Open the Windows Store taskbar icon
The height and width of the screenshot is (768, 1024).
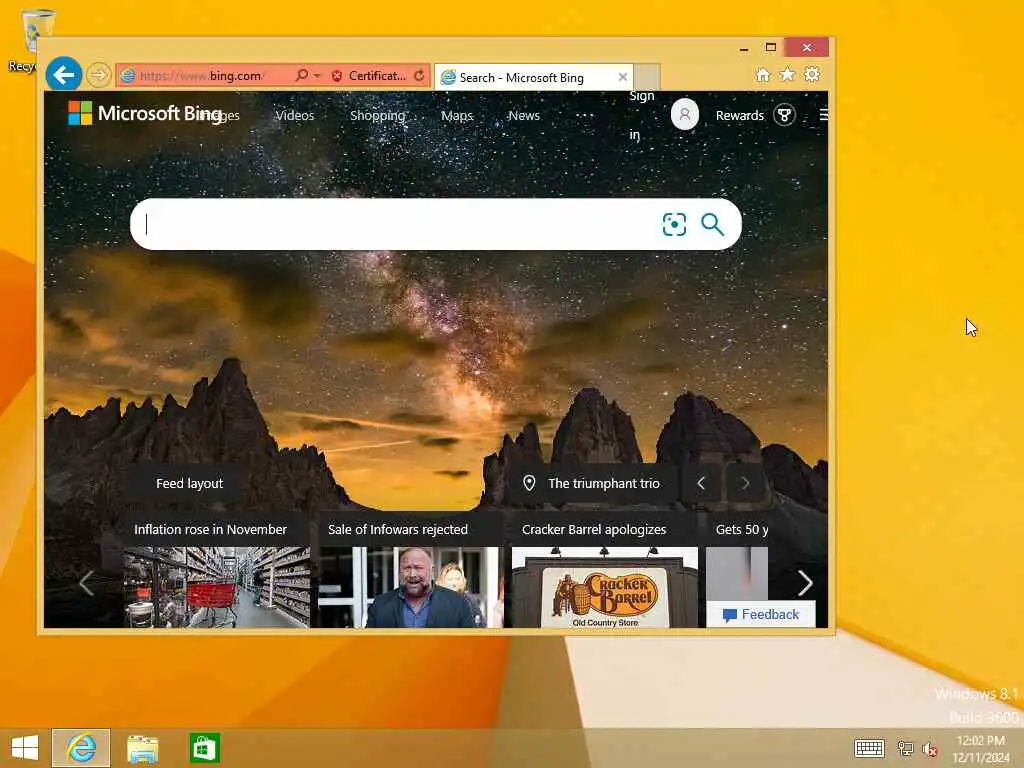tap(204, 748)
